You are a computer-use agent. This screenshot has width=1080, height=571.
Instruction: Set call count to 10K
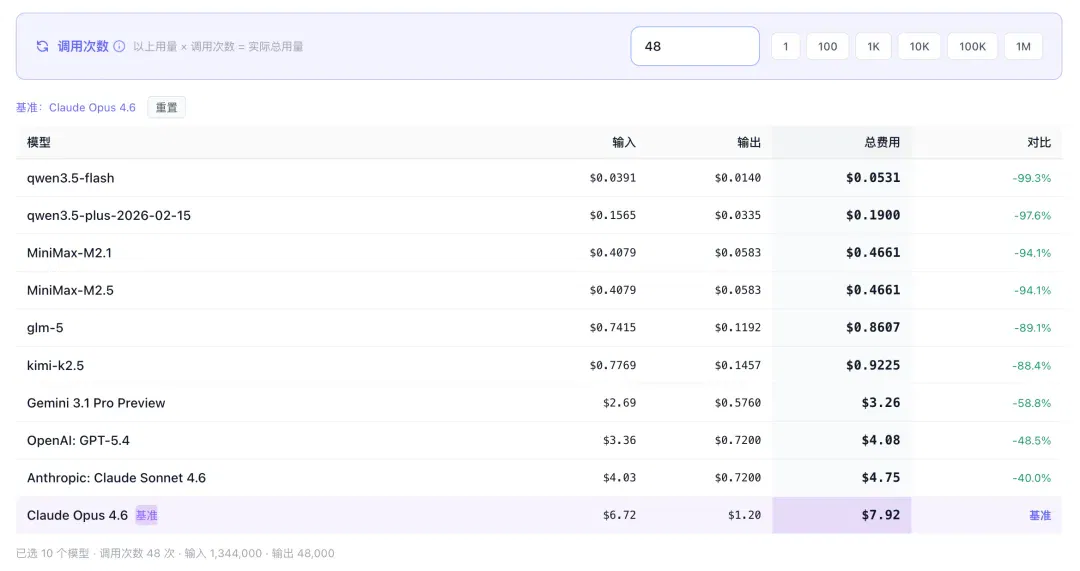coord(919,46)
